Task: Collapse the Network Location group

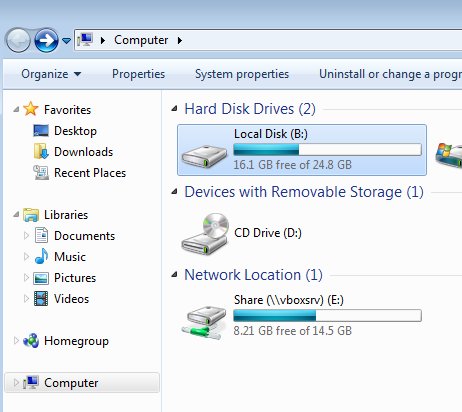Action: [174, 275]
